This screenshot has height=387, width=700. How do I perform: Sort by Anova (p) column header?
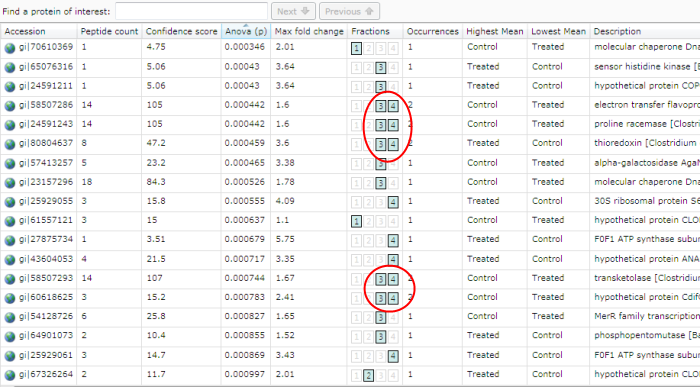point(246,31)
